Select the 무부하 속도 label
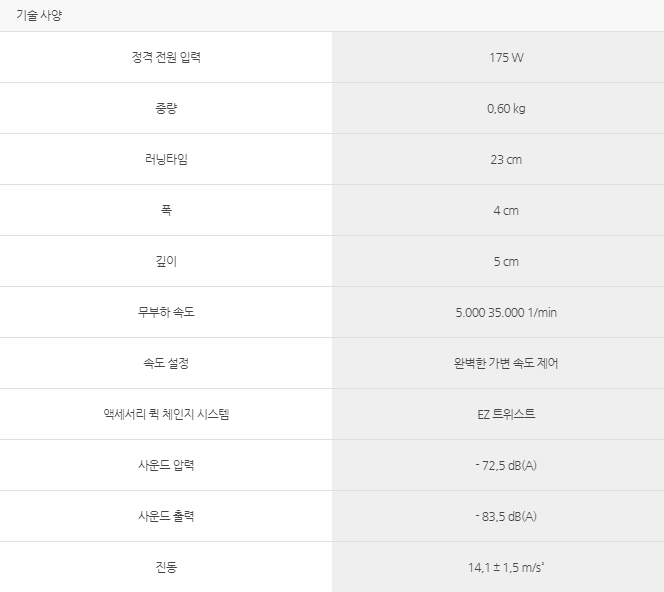 166,312
